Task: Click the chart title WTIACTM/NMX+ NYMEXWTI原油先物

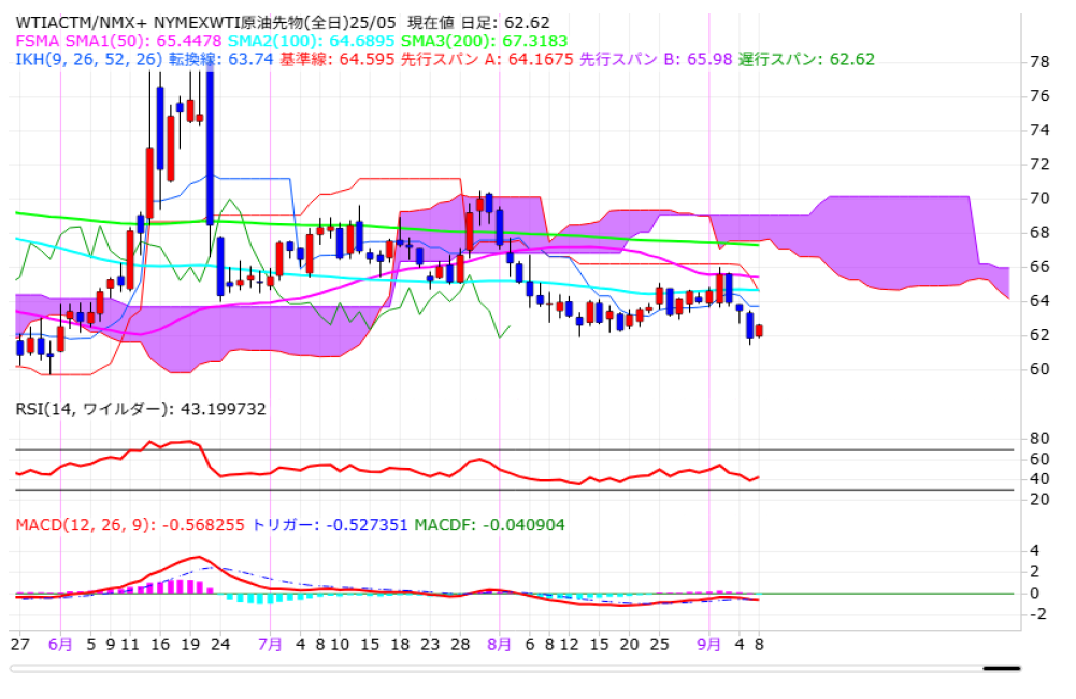Action: pos(157,23)
